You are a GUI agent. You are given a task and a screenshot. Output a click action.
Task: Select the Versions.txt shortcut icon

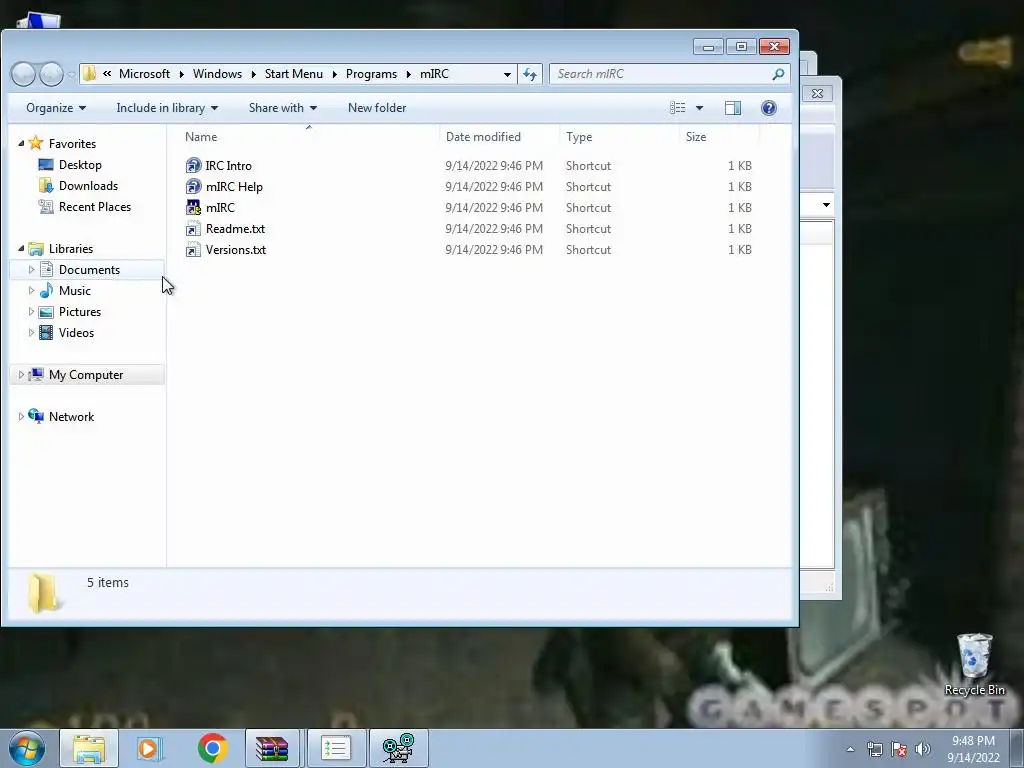pyautogui.click(x=193, y=249)
